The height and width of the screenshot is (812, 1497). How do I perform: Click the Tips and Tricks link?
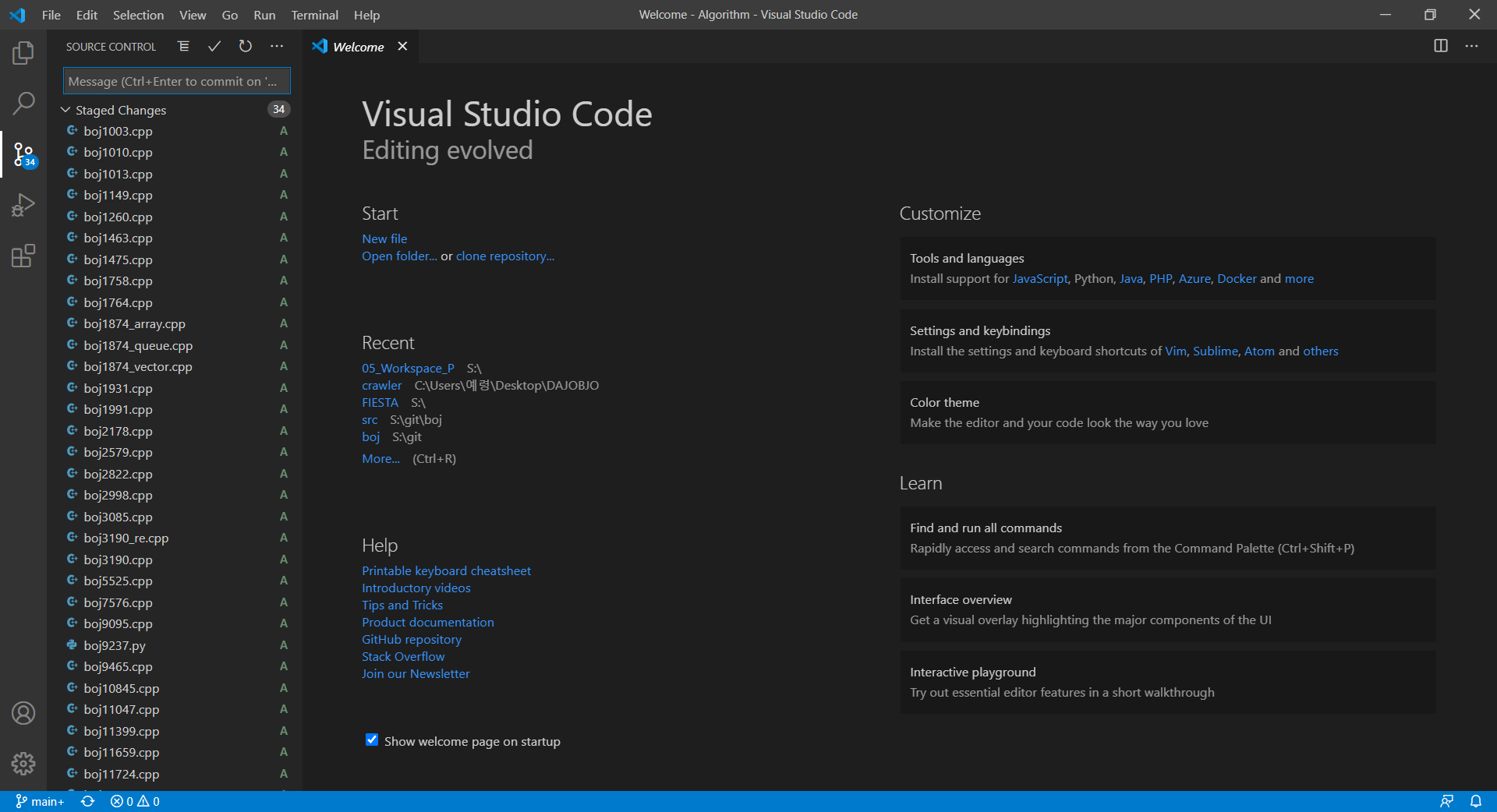(x=402, y=605)
